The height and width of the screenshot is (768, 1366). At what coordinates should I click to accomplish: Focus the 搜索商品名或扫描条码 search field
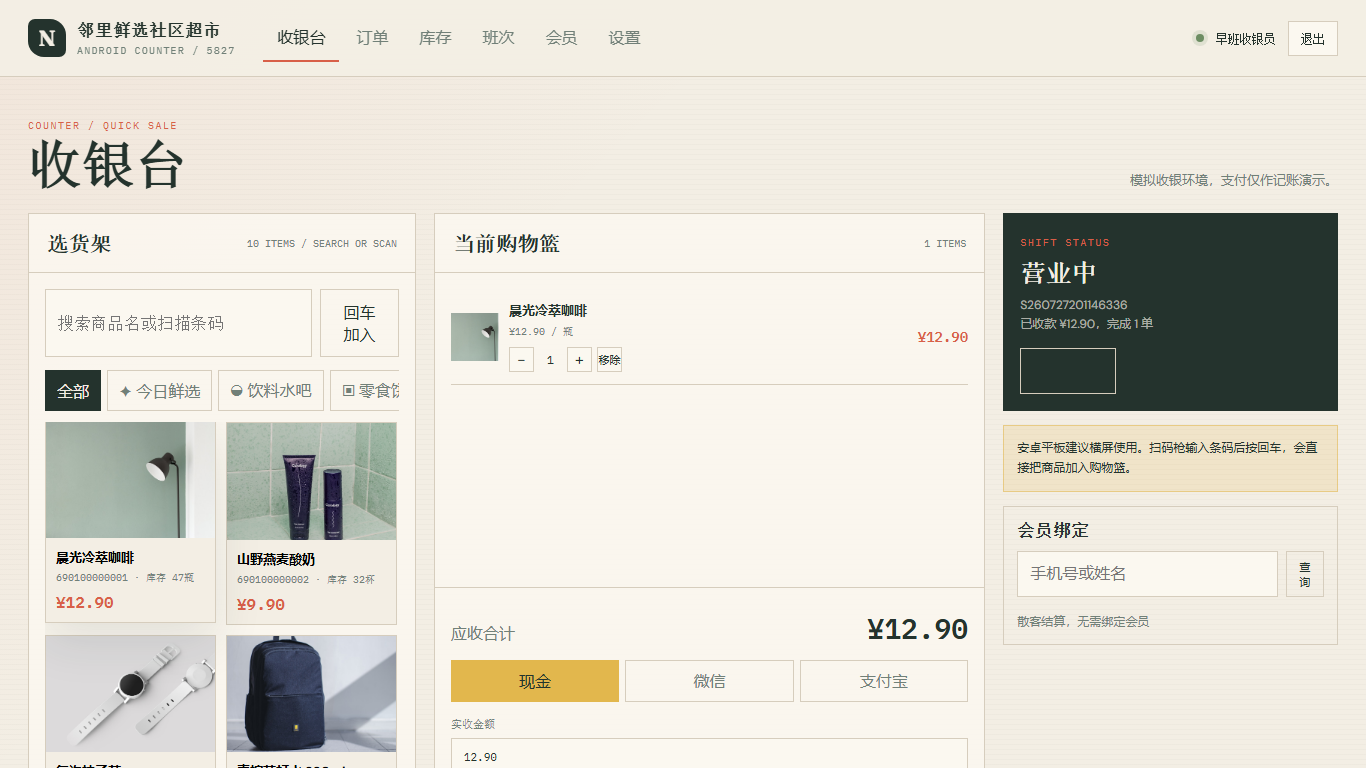(x=178, y=323)
